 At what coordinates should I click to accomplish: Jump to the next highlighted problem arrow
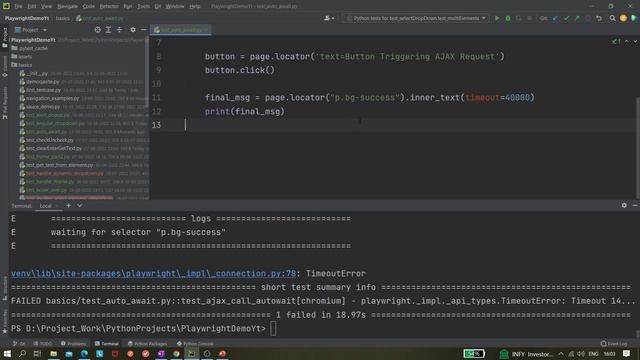click(x=635, y=41)
